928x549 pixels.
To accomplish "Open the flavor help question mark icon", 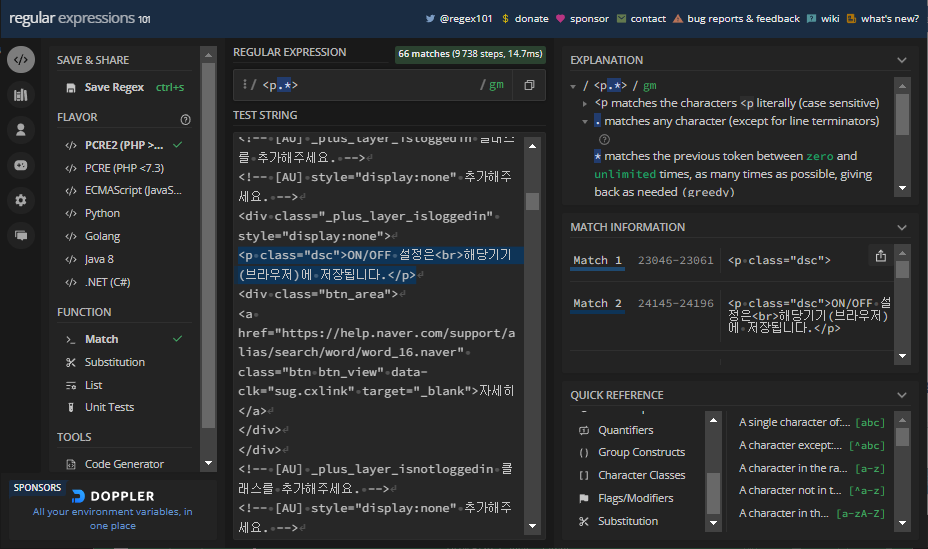I will [185, 120].
